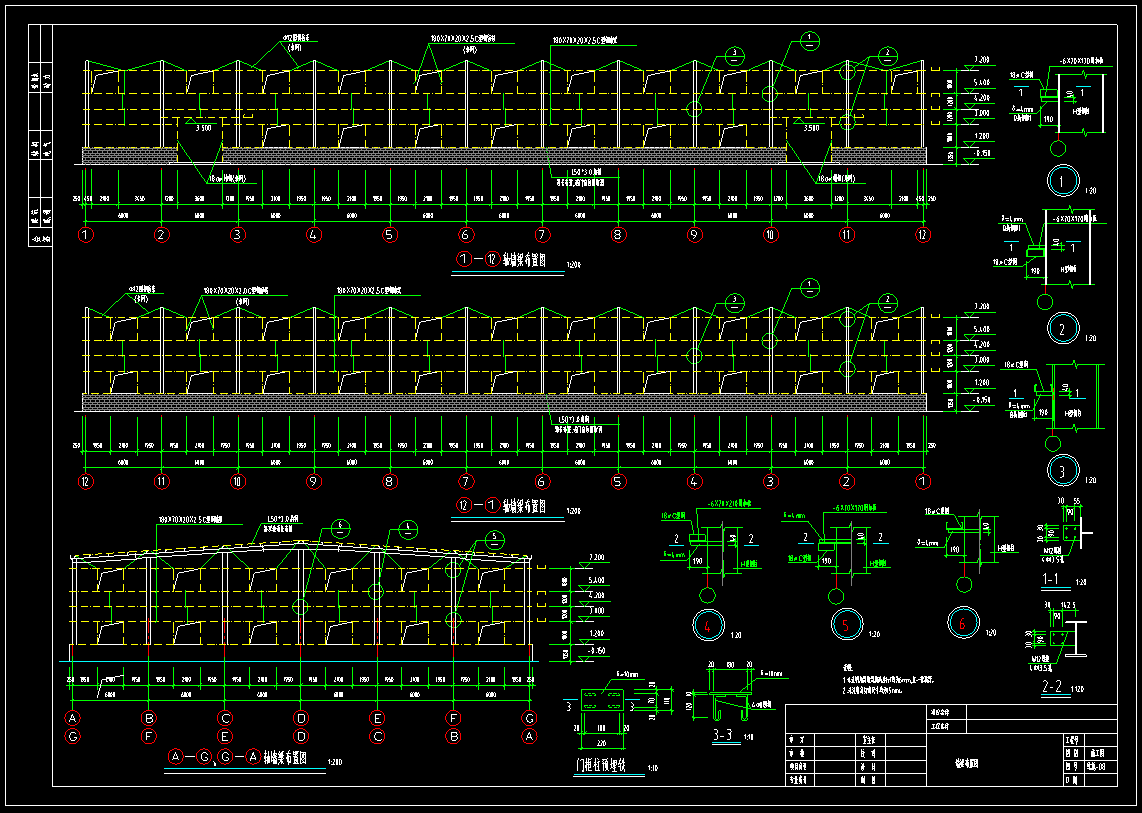The height and width of the screenshot is (813, 1142).
Task: Click the 2-2 section label
Action: (1052, 688)
